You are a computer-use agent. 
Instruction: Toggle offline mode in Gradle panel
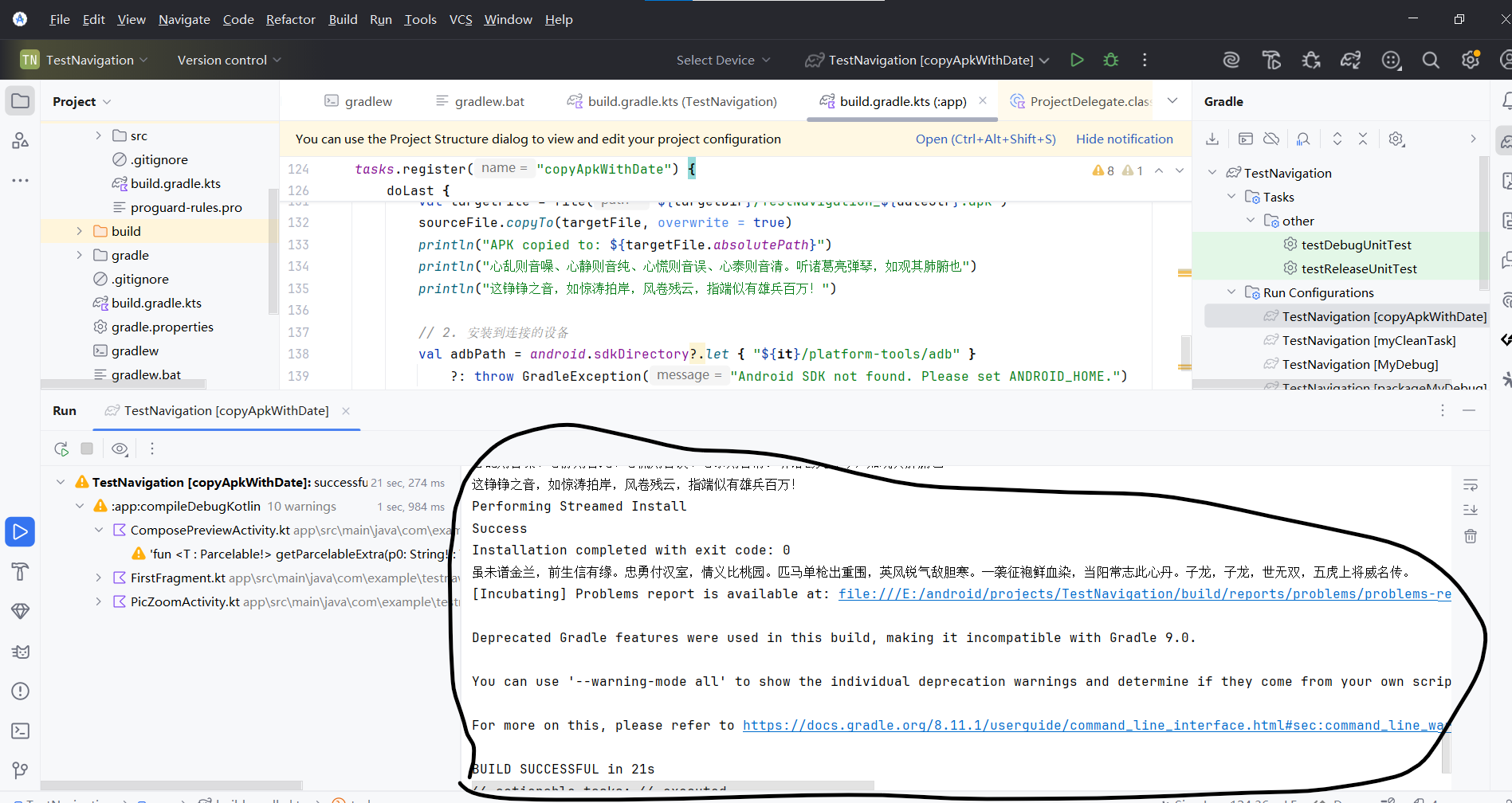[1271, 139]
